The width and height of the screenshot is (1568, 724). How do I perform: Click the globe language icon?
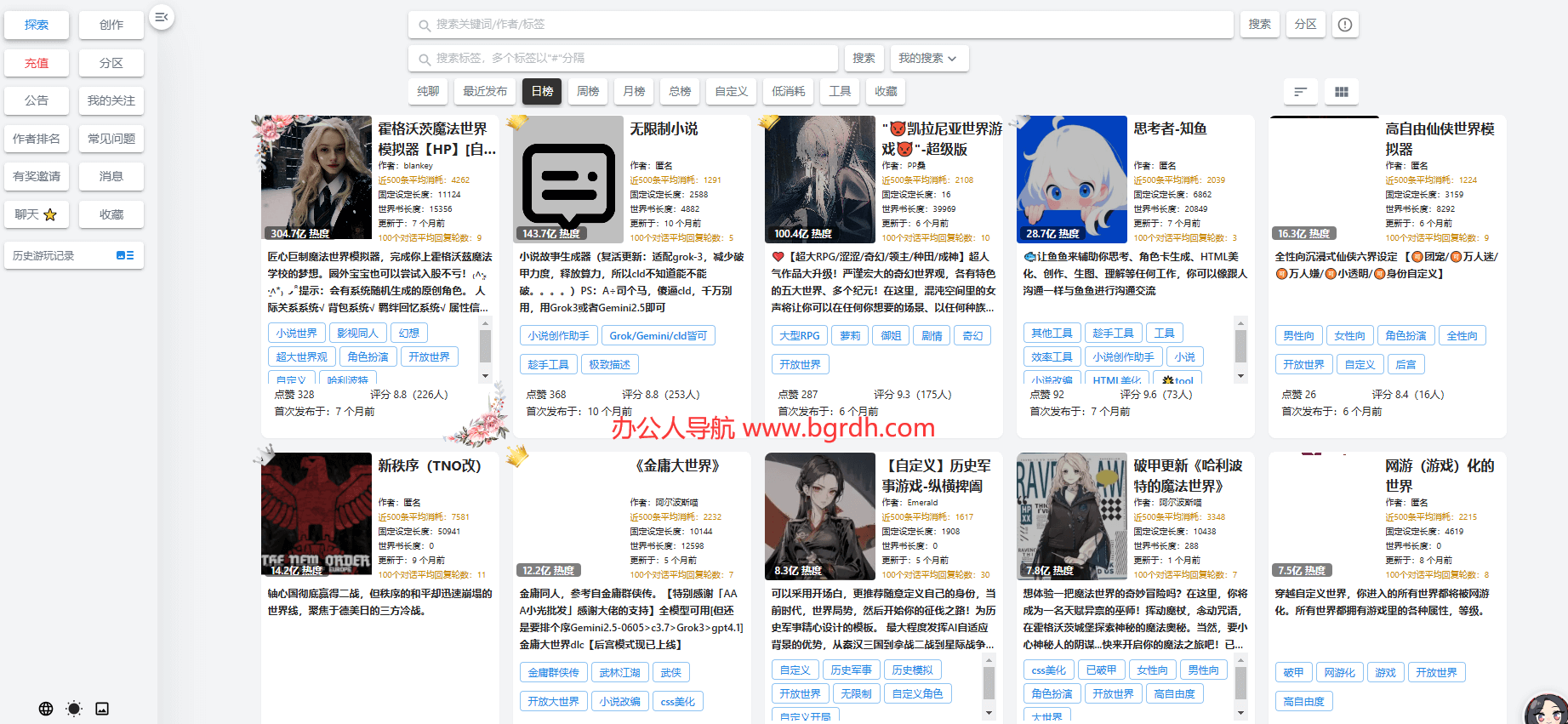[x=46, y=709]
